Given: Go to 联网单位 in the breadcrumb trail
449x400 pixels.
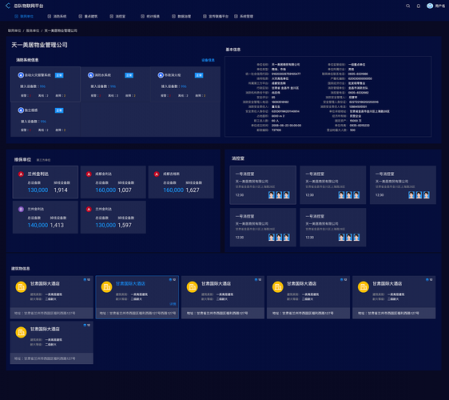Looking at the screenshot, I should pyautogui.click(x=14, y=31).
